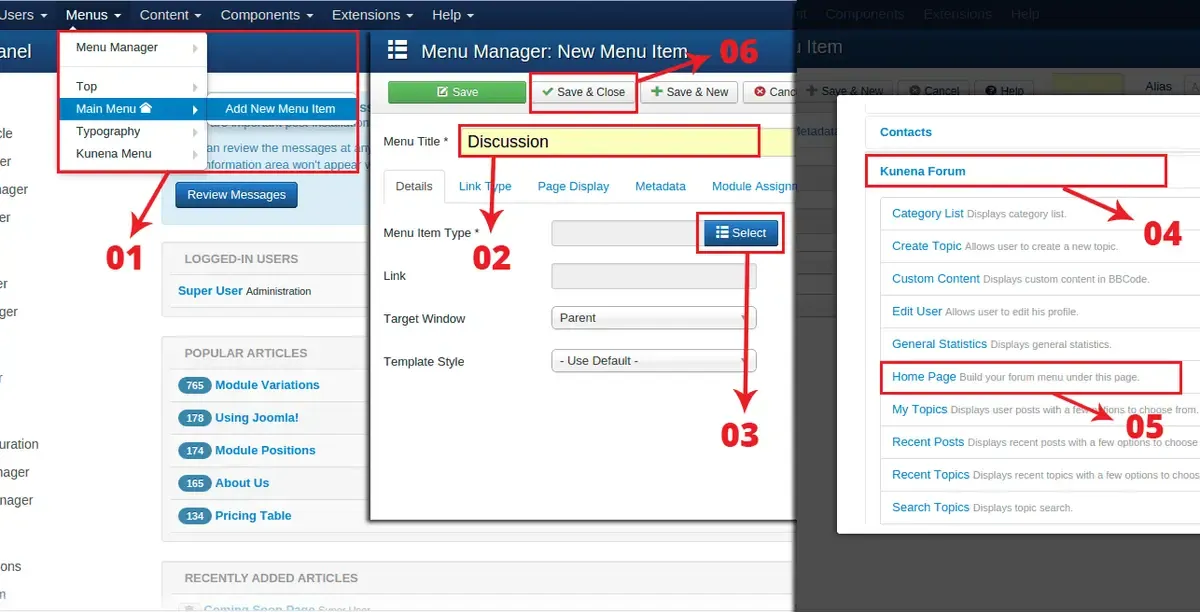Image resolution: width=1200 pixels, height=612 pixels.
Task: Click Save & Close button
Action: (x=583, y=92)
